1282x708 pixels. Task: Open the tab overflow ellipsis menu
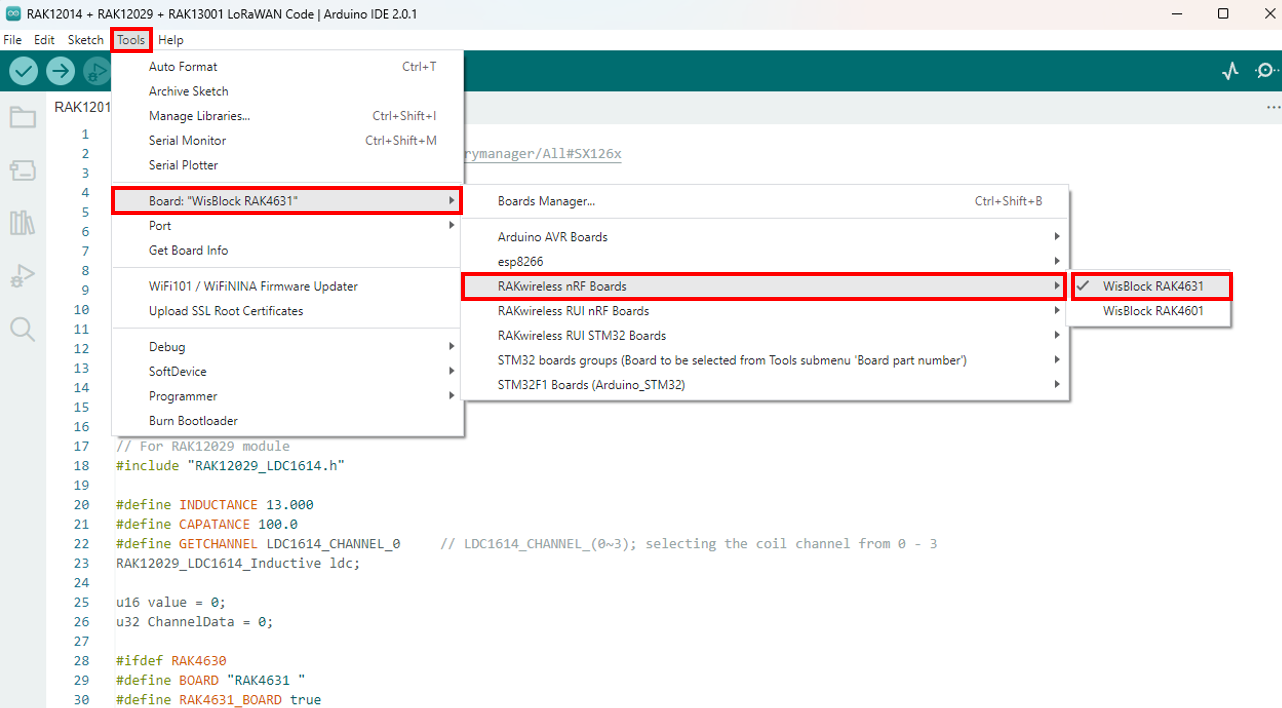coord(1273,107)
